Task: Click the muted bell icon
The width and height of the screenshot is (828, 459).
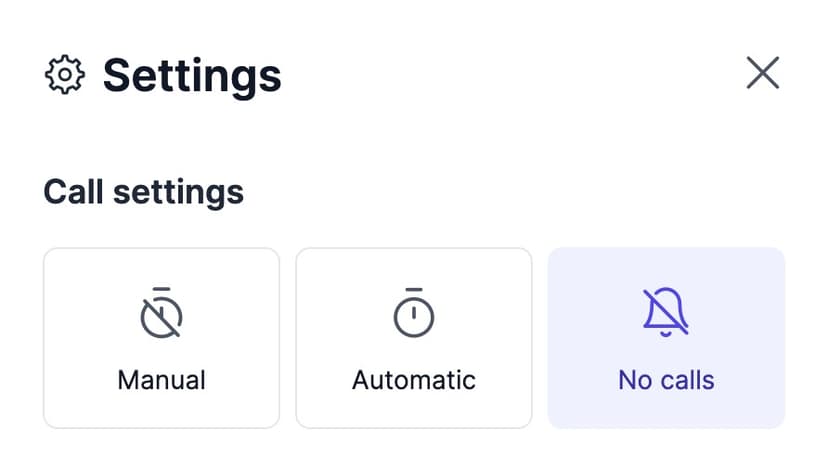Action: pos(666,313)
